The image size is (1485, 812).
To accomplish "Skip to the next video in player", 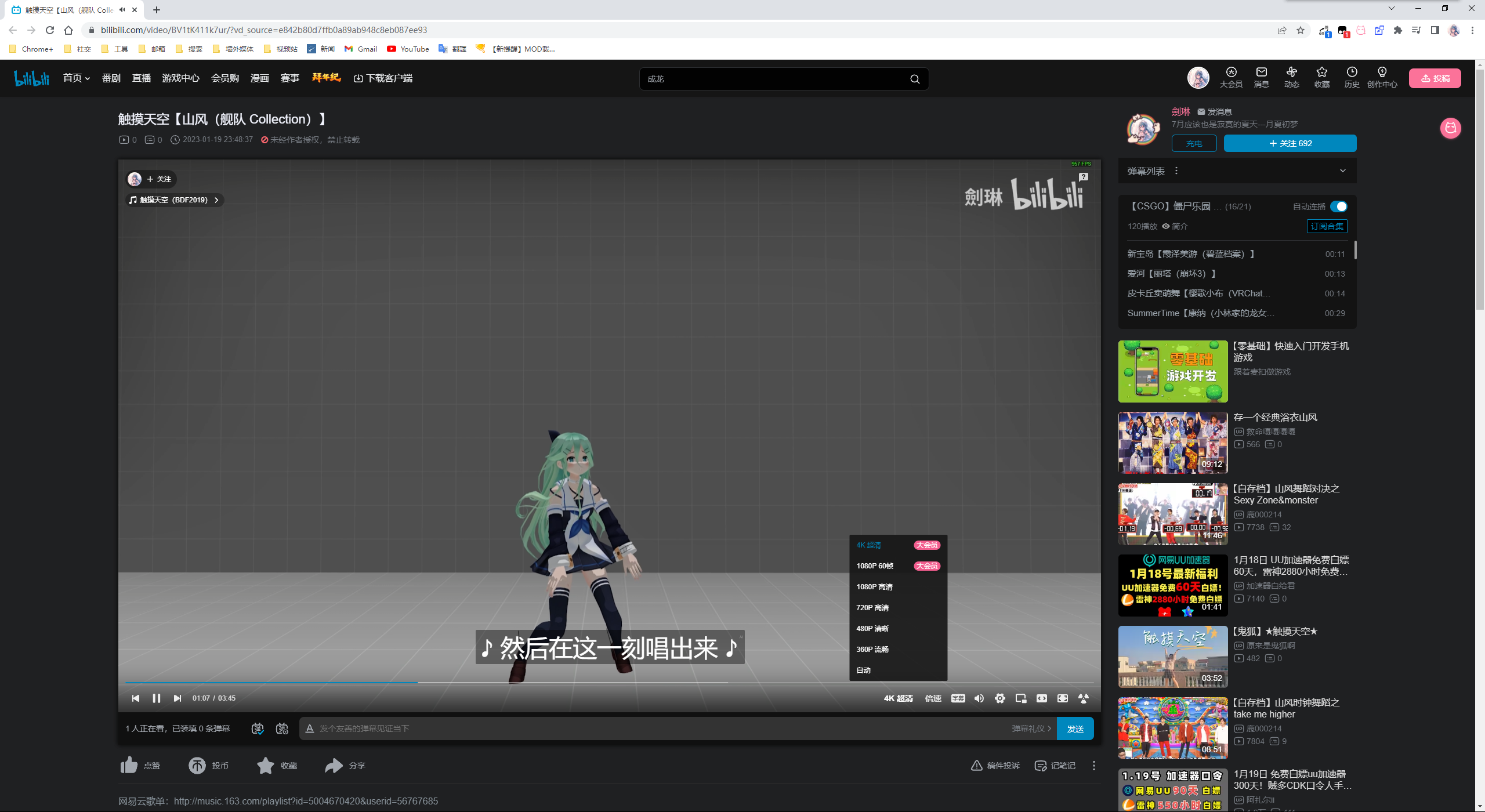I will pos(178,698).
